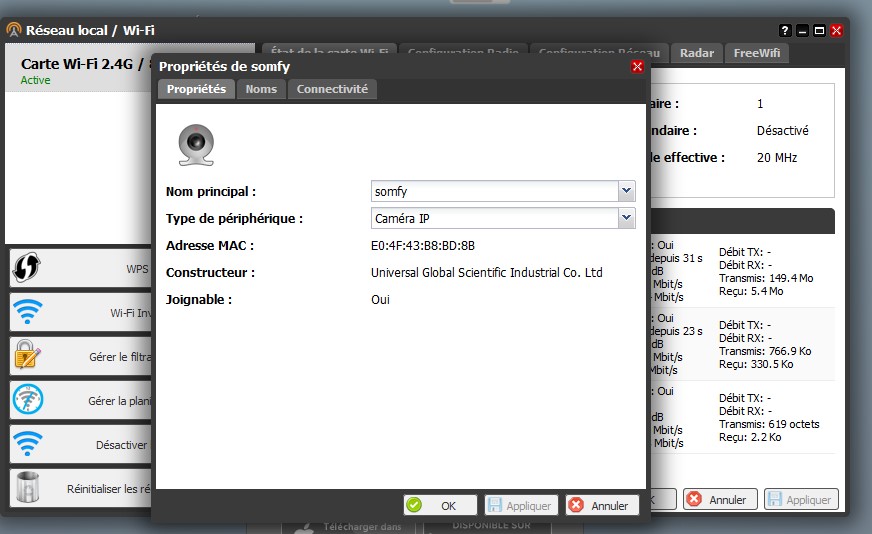Screen dimensions: 872x534
Task: Click the Wi-Fi planning clock icon
Action: 27,400
